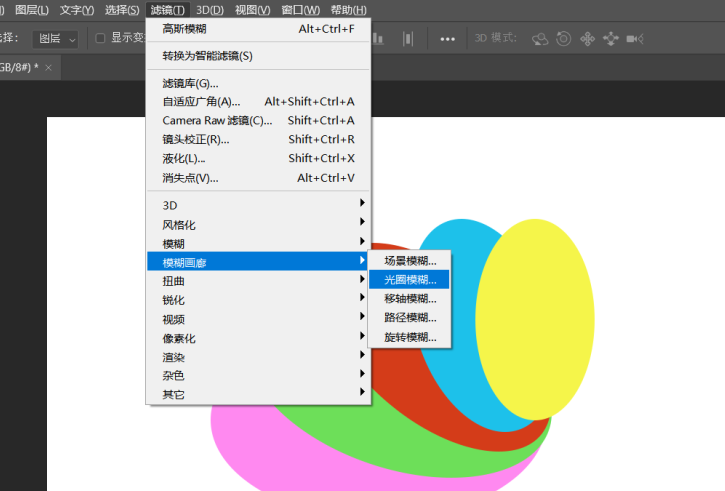Expand the 视频 submenu
The width and height of the screenshot is (725, 491).
click(258, 319)
